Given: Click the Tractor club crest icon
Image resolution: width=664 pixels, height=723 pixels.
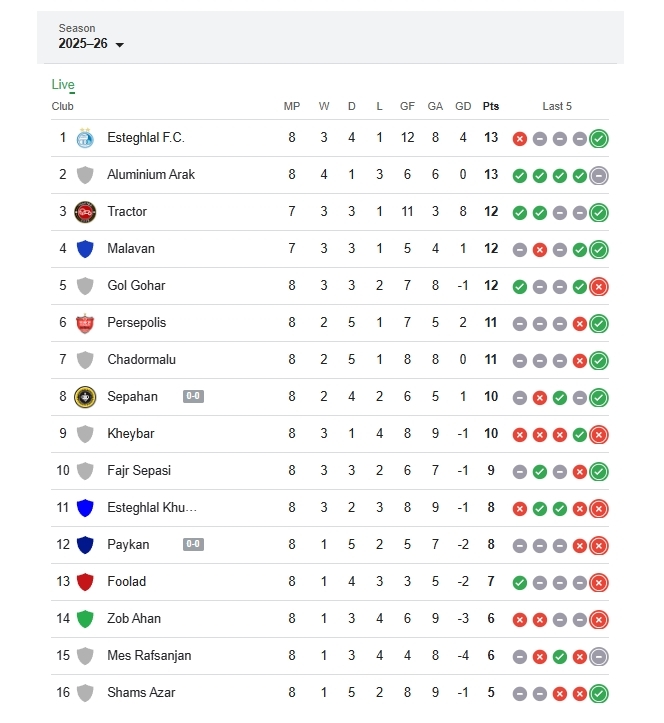Looking at the screenshot, I should pos(85,212).
